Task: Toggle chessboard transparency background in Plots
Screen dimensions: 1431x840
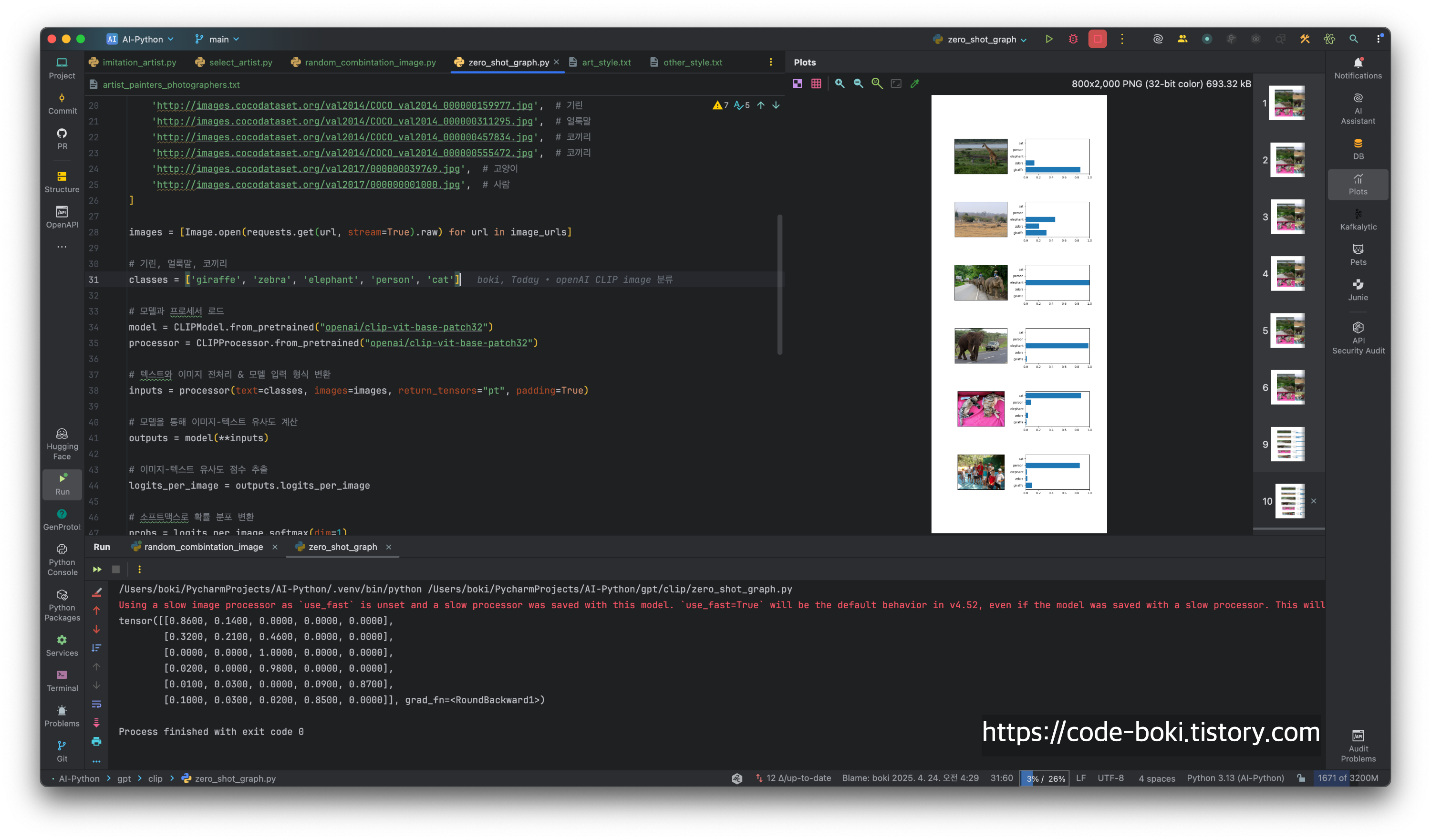Action: click(797, 83)
